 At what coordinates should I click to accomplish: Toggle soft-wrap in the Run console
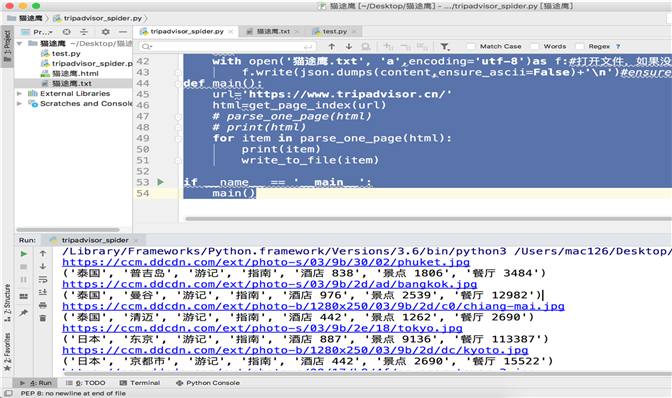point(43,279)
